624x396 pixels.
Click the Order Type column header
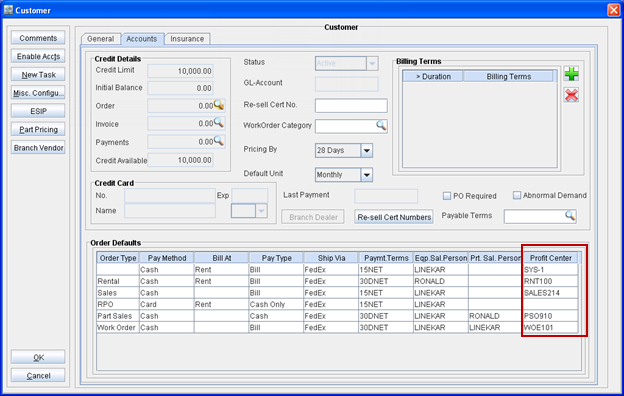tap(118, 258)
